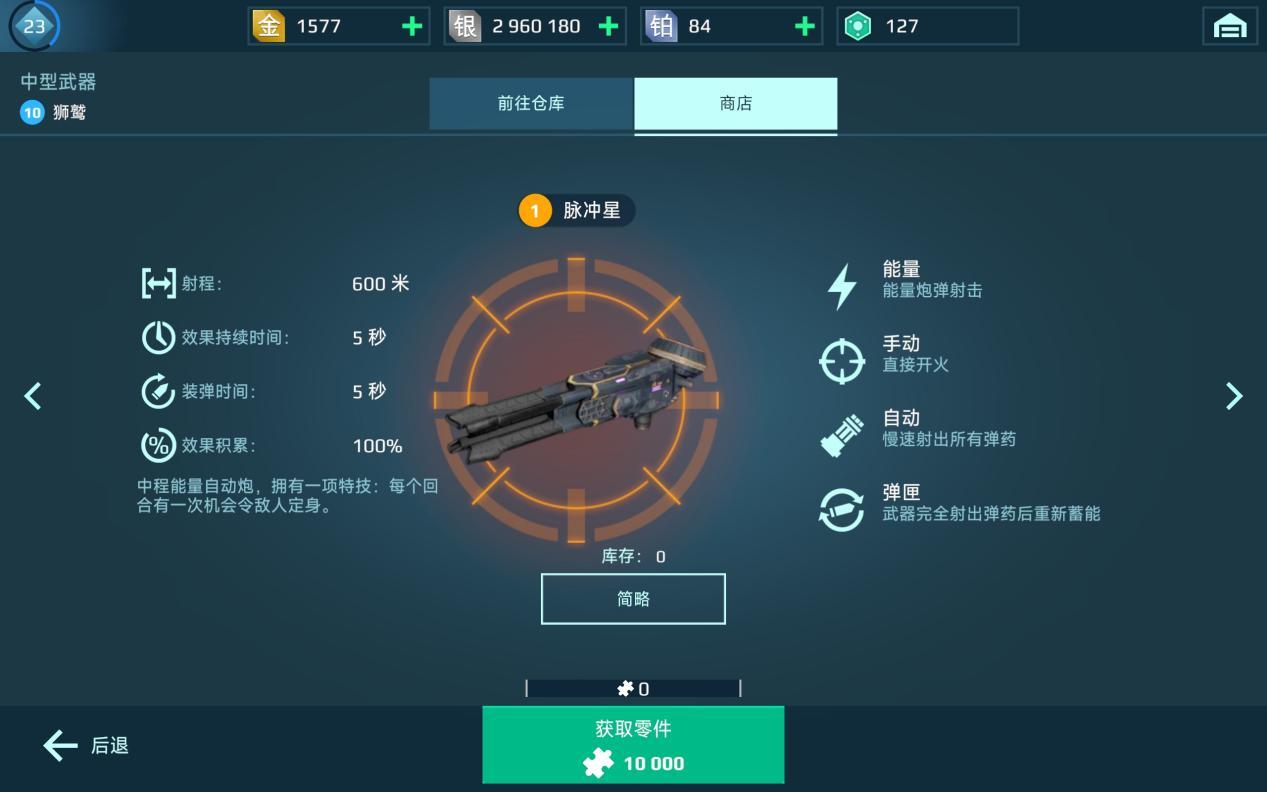
Task: Open the hangar home icon
Action: pos(1230,26)
